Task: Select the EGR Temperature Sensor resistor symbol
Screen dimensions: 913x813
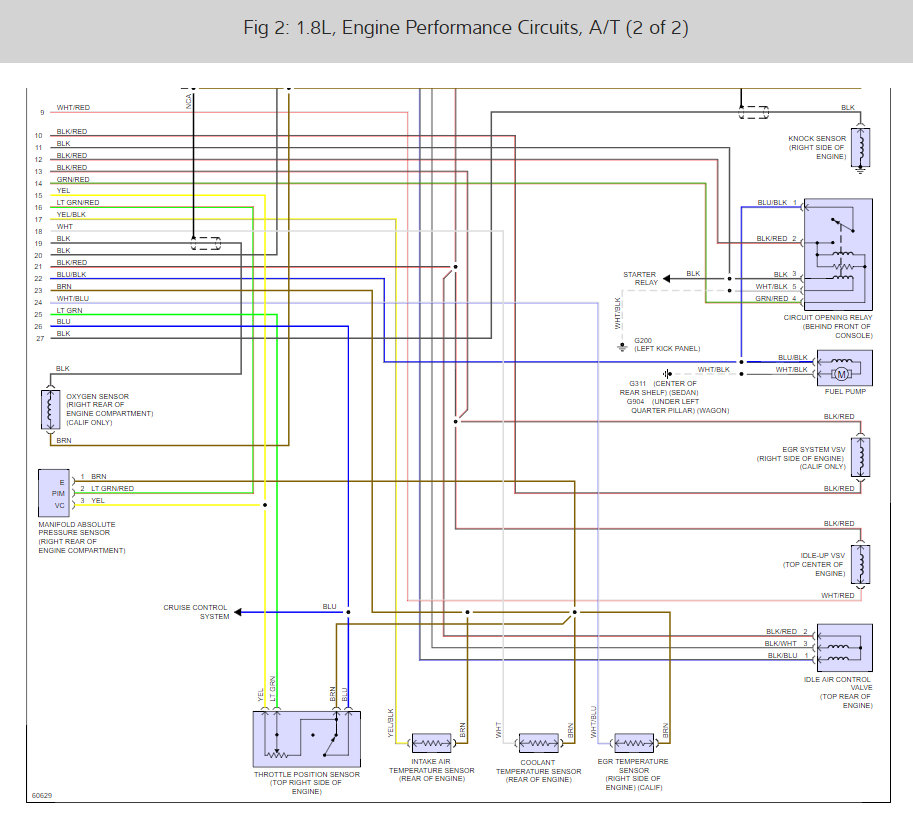Action: [x=634, y=743]
